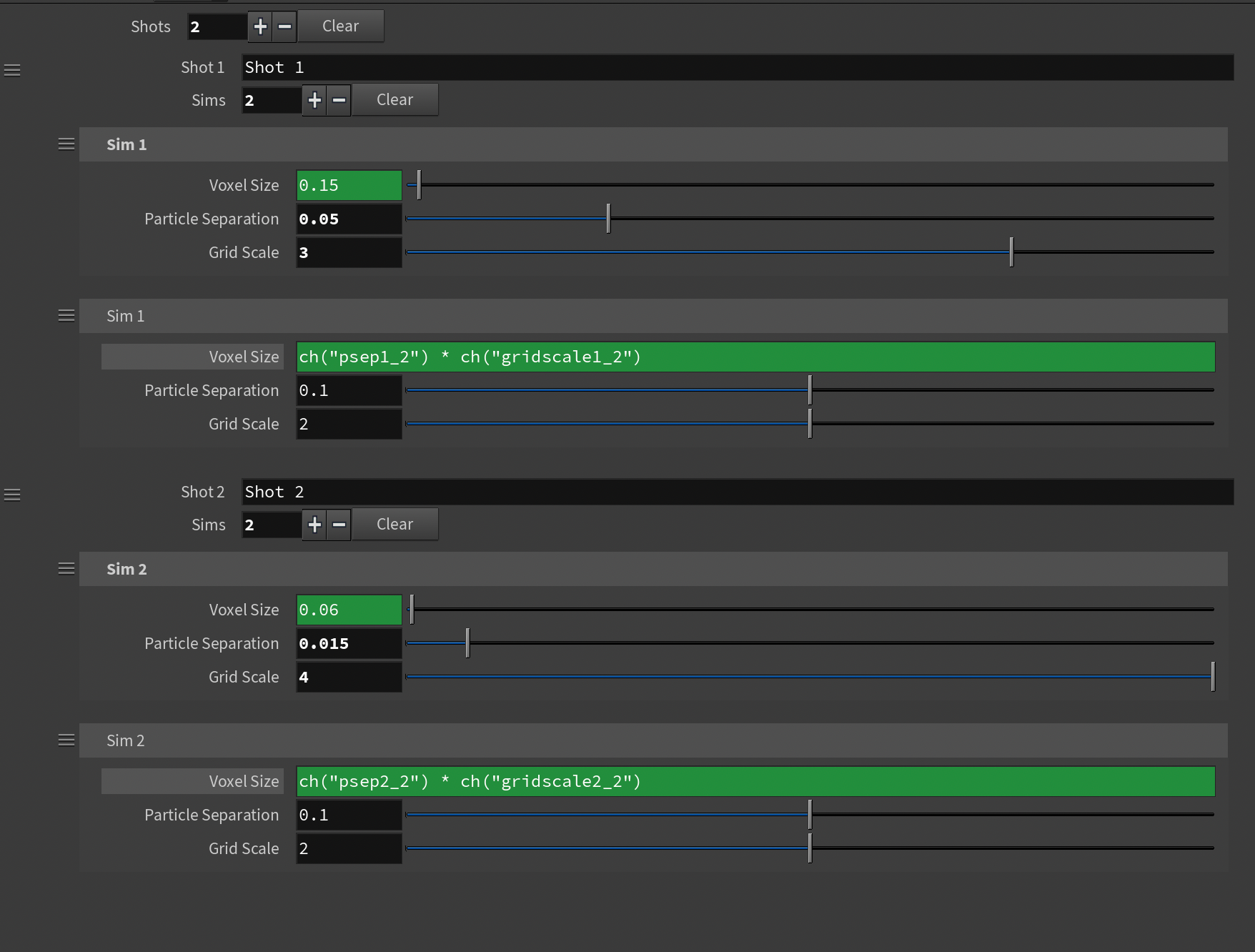Add a shot with the Shots plus button
Image resolution: width=1255 pixels, height=952 pixels.
pyautogui.click(x=260, y=26)
